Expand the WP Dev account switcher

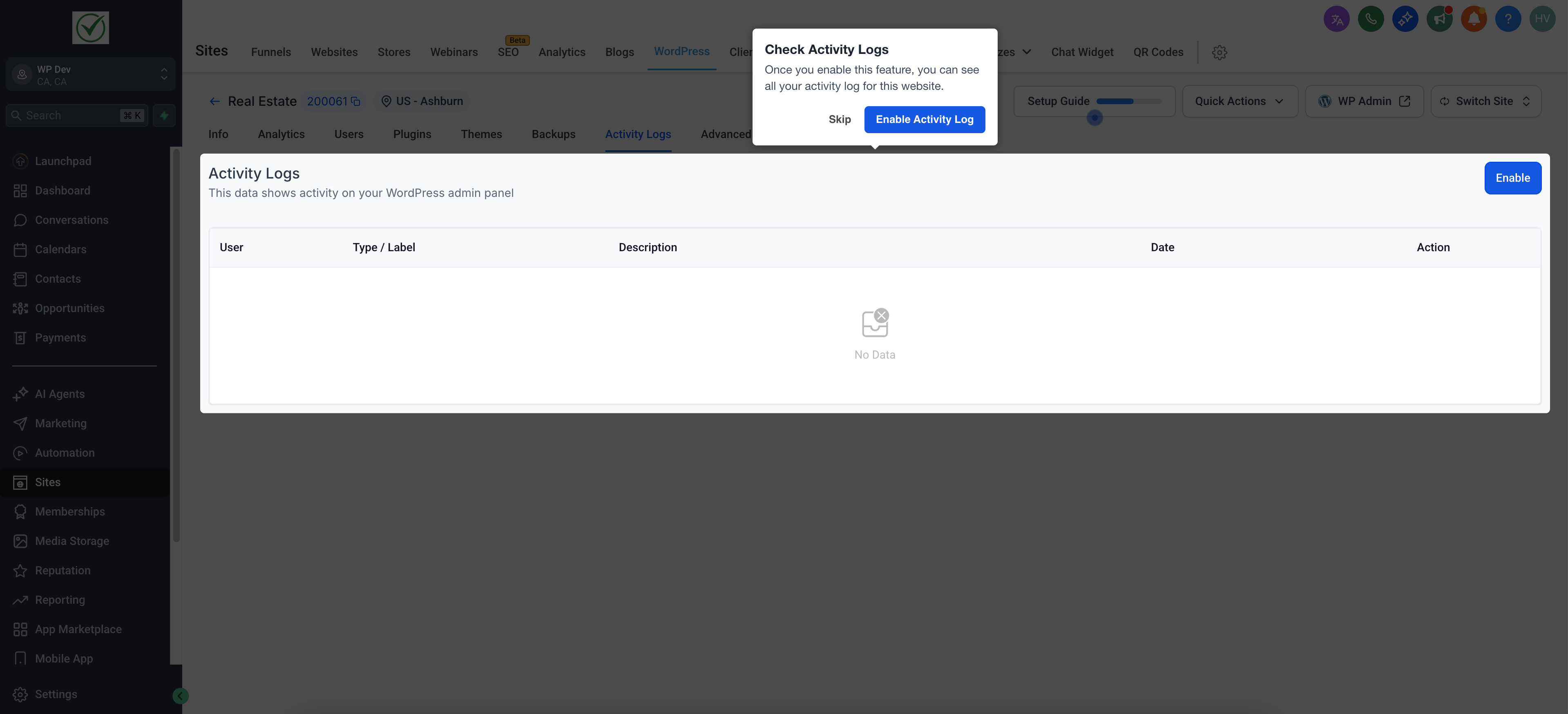coord(91,75)
